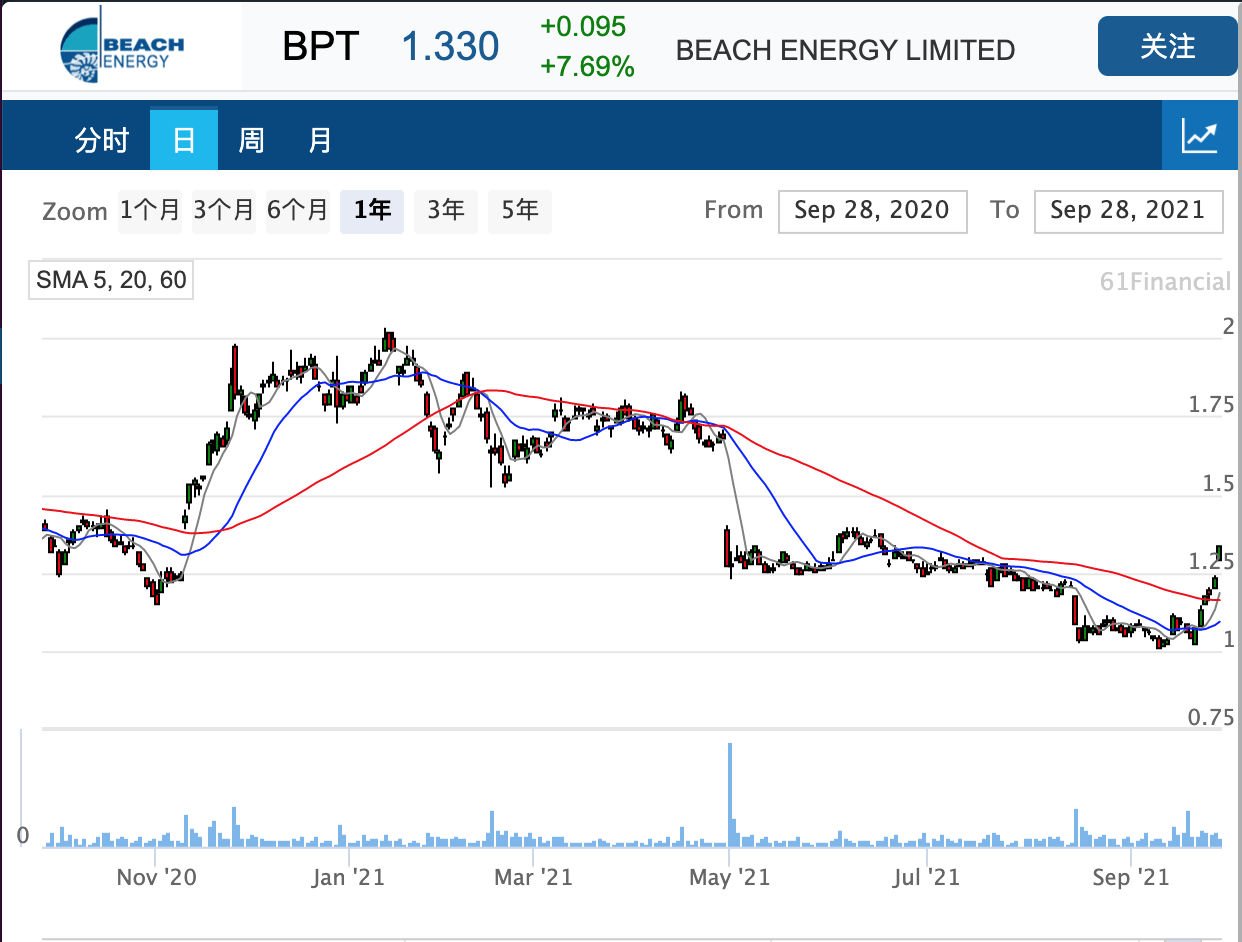Click the tallest volume bar near May '21
The width and height of the screenshot is (1242, 942).
tap(730, 795)
